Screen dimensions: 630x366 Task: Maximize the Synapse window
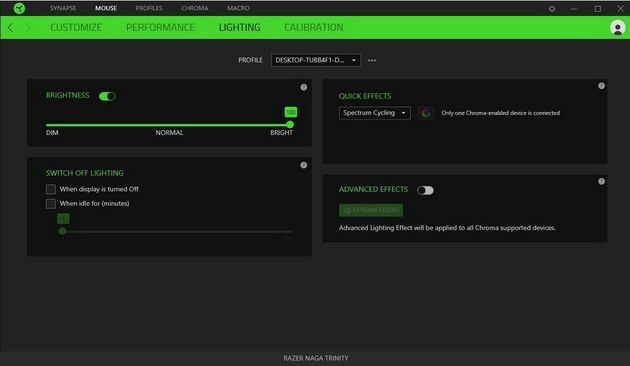coord(598,8)
